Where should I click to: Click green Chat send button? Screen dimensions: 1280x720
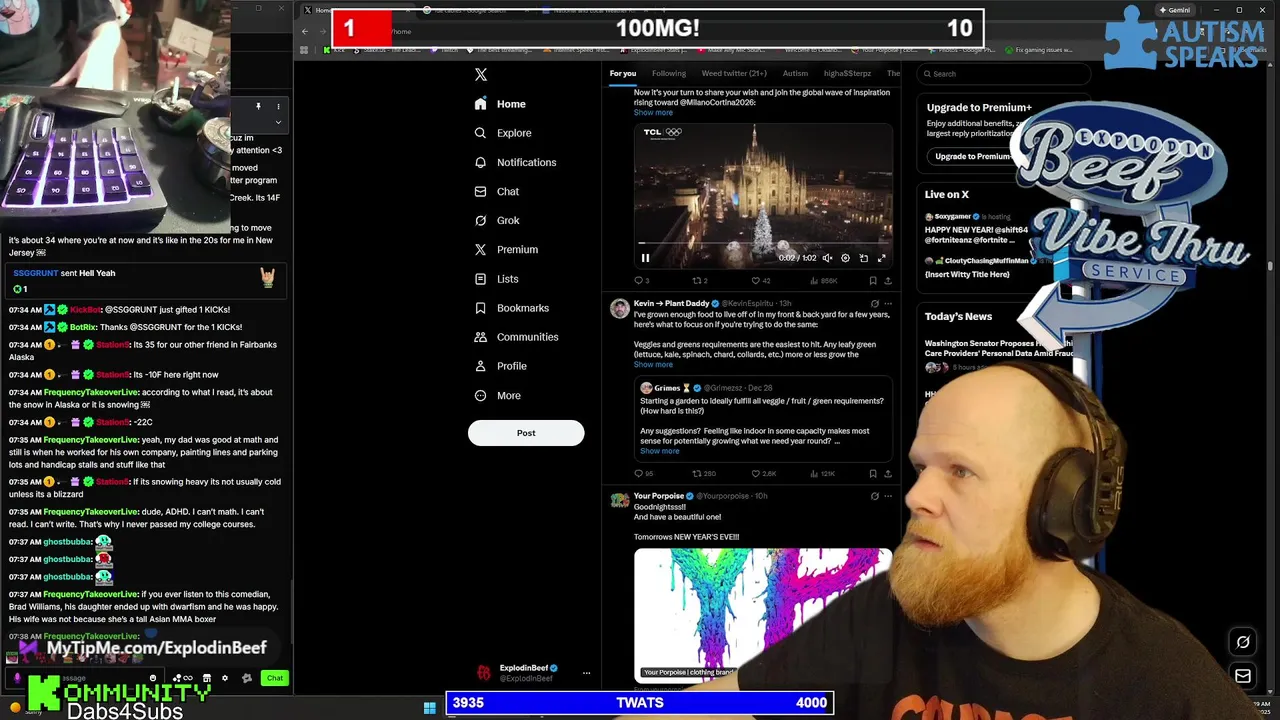coord(274,678)
